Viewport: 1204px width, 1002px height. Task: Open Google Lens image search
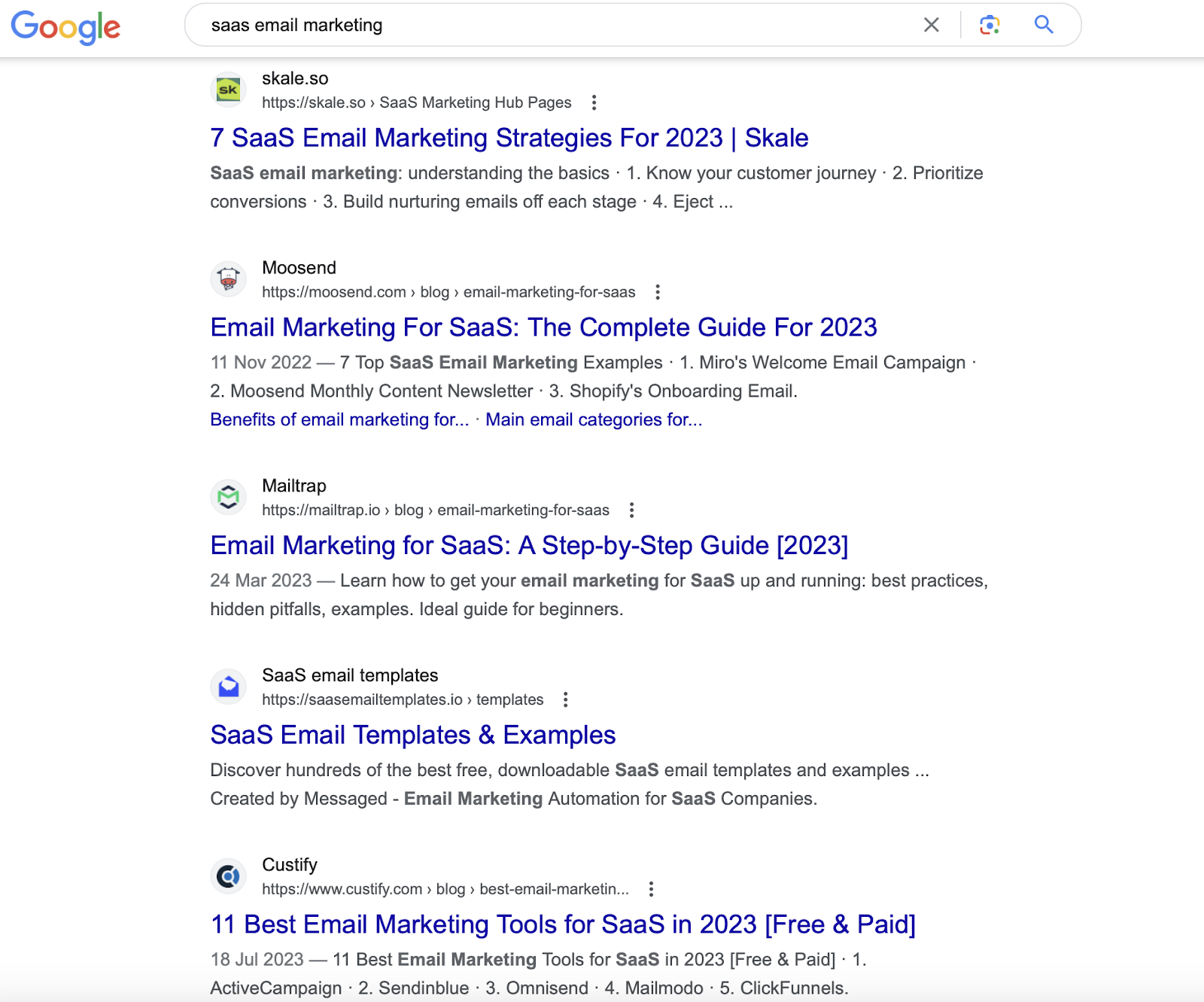[990, 25]
